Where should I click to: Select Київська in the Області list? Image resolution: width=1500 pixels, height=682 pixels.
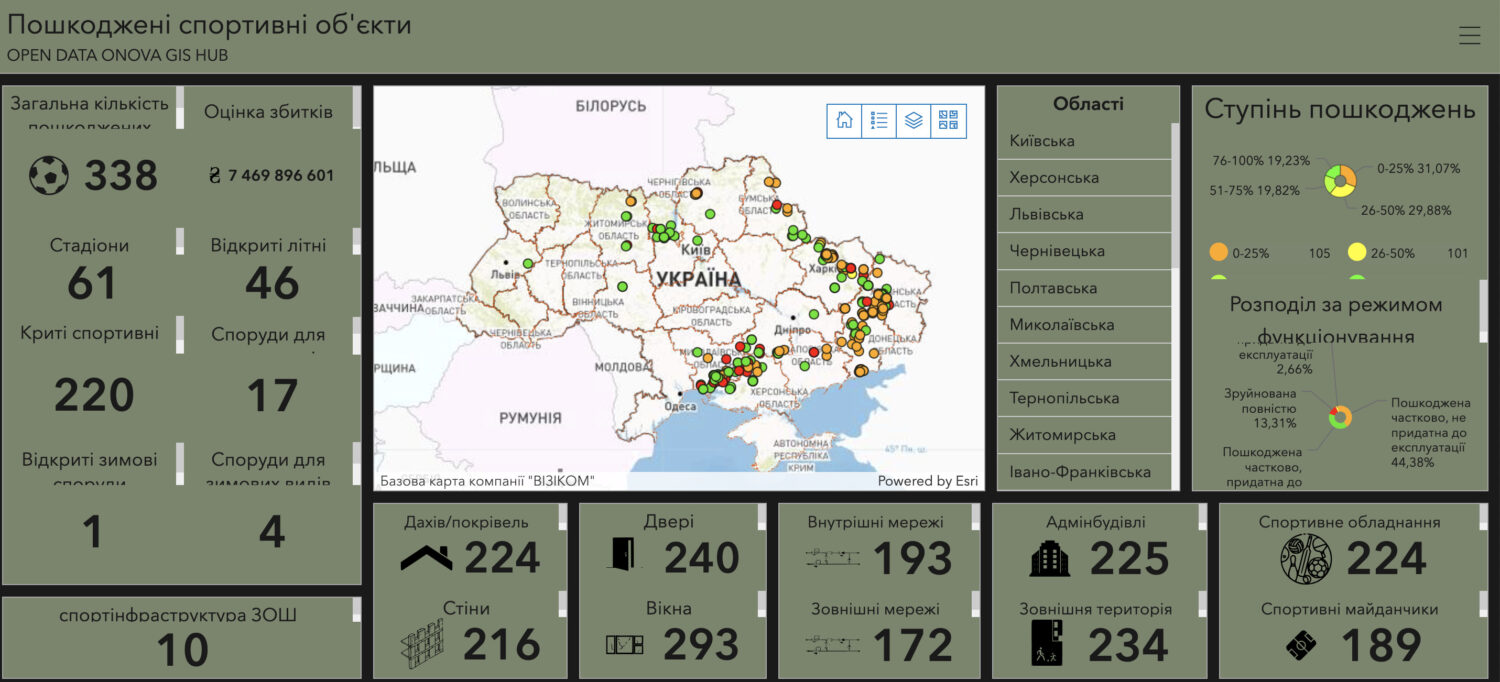pyautogui.click(x=1084, y=141)
